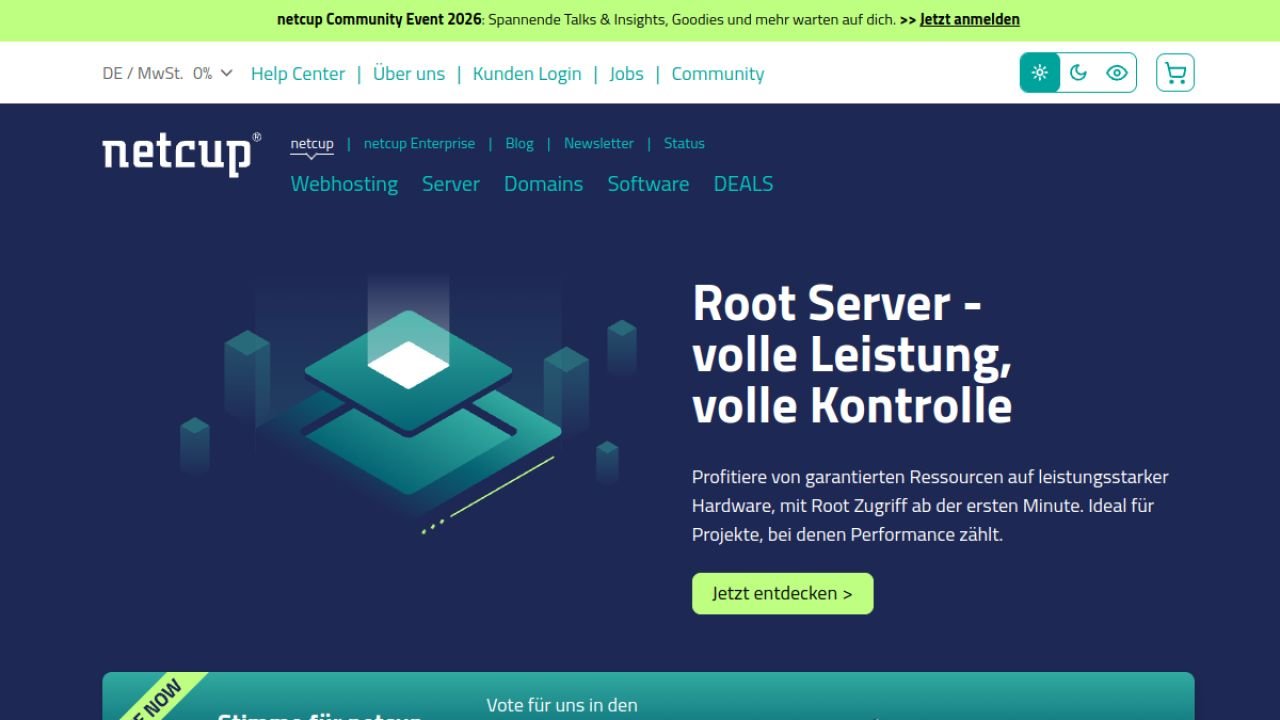Screen dimensions: 1280x720
Task: Expand the DE / MwSt. 0% dropdown
Action: (168, 73)
